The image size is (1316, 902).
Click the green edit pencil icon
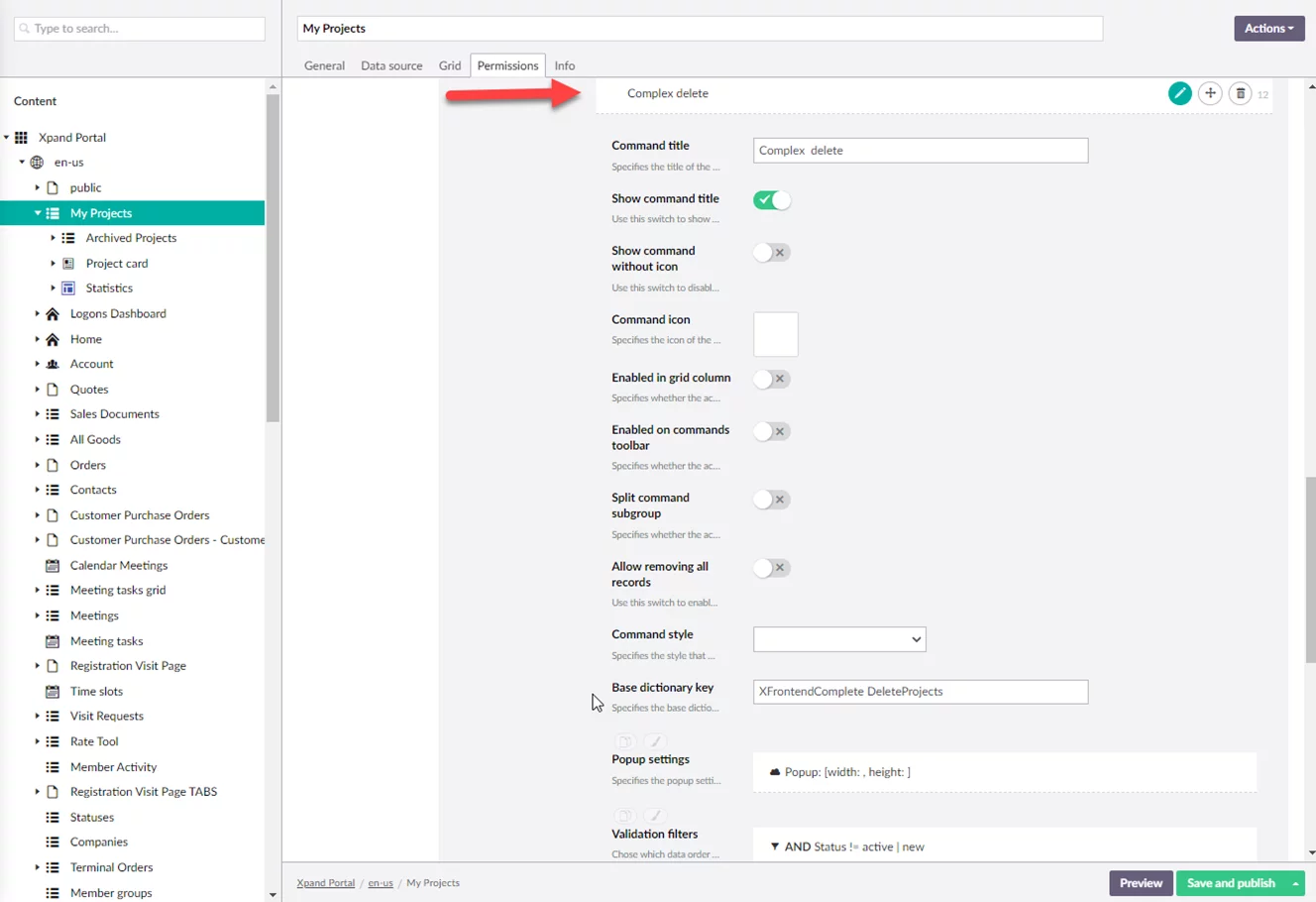pos(1179,93)
